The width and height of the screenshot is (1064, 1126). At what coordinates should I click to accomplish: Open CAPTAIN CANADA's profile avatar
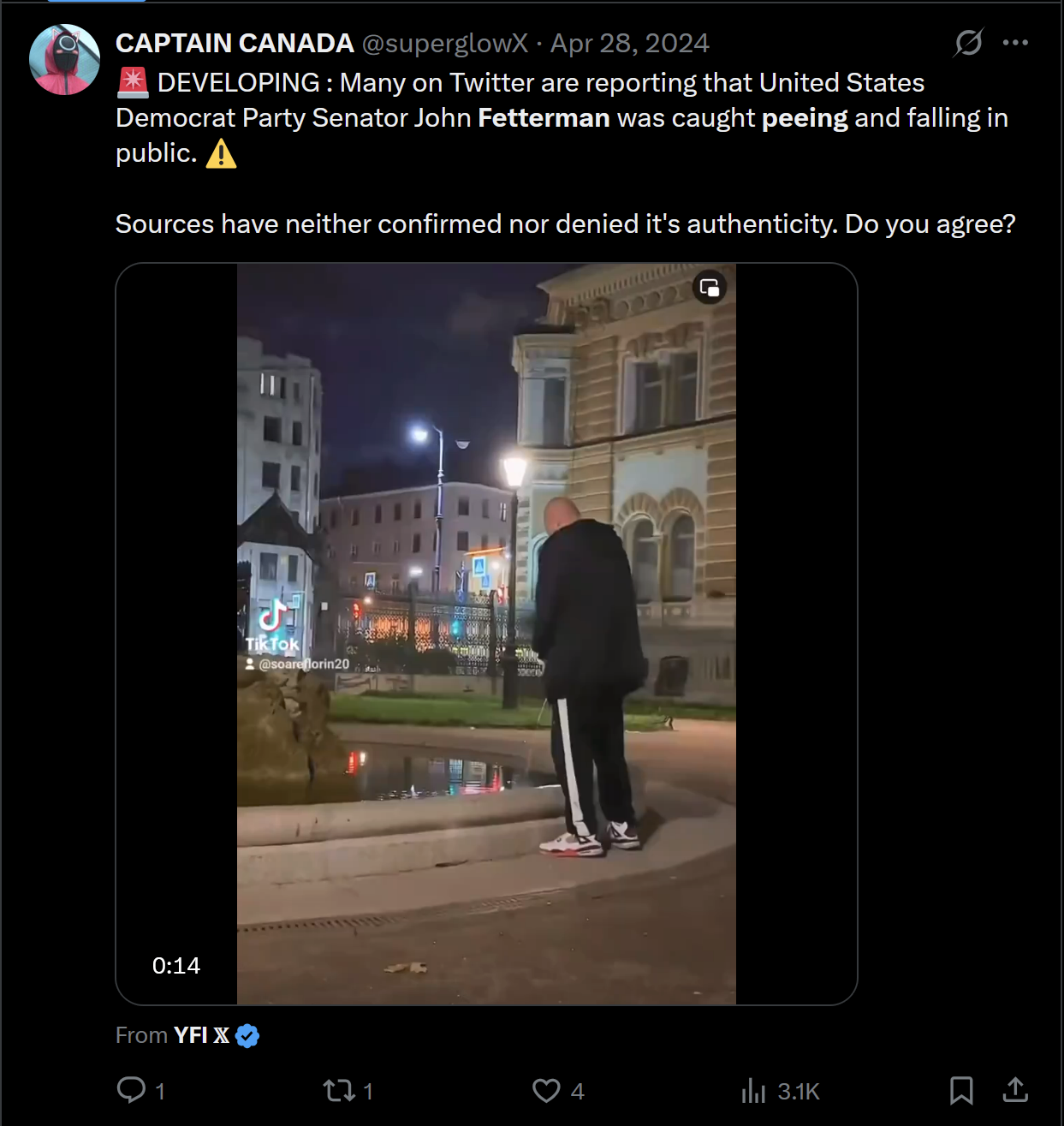point(64,59)
